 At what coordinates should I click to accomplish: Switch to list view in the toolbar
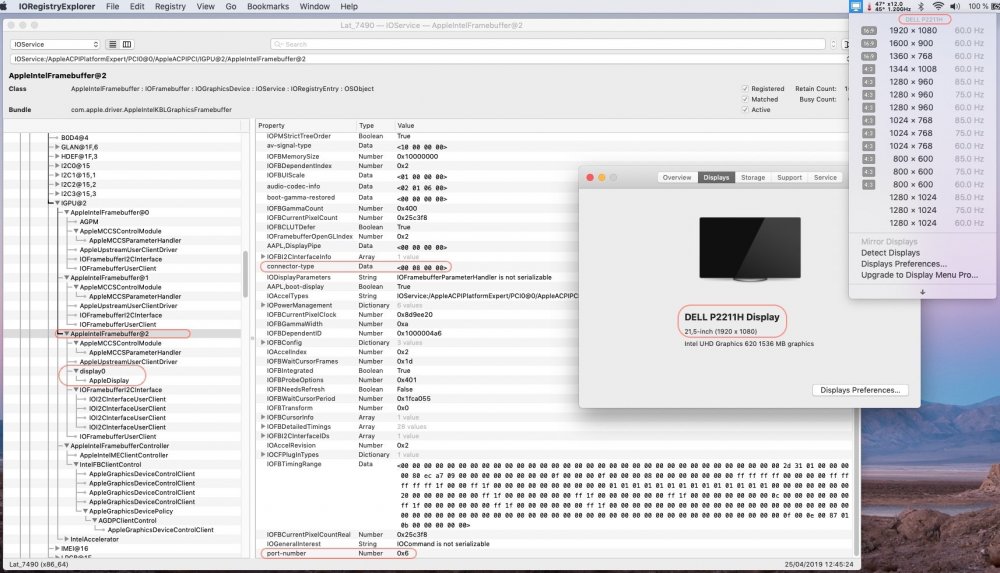point(112,45)
